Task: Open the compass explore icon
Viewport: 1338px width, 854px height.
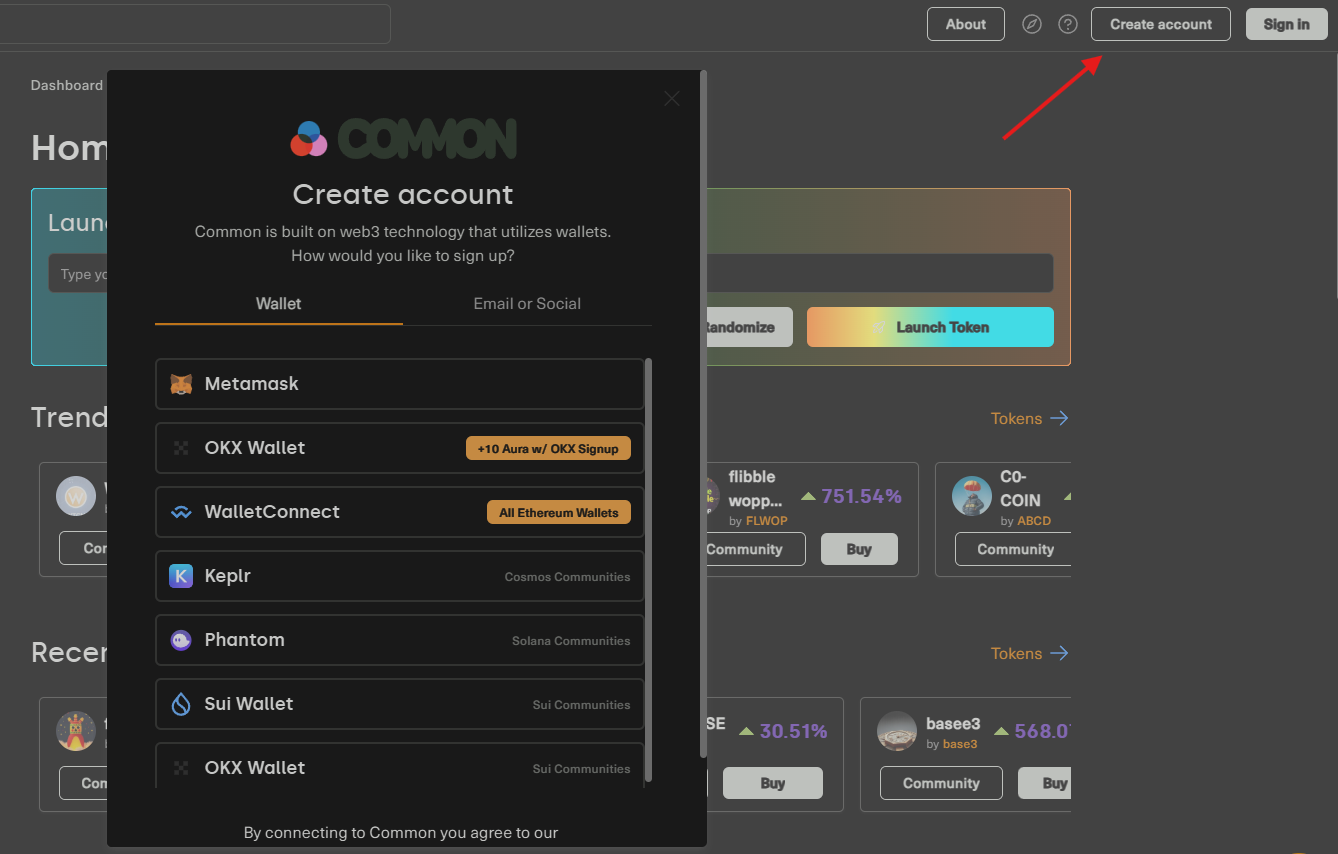Action: point(1032,24)
